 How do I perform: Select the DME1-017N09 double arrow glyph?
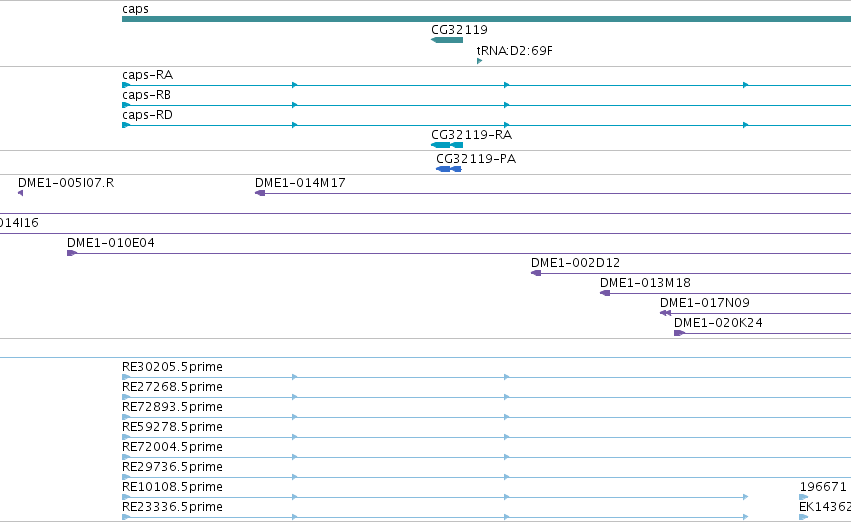tap(665, 313)
